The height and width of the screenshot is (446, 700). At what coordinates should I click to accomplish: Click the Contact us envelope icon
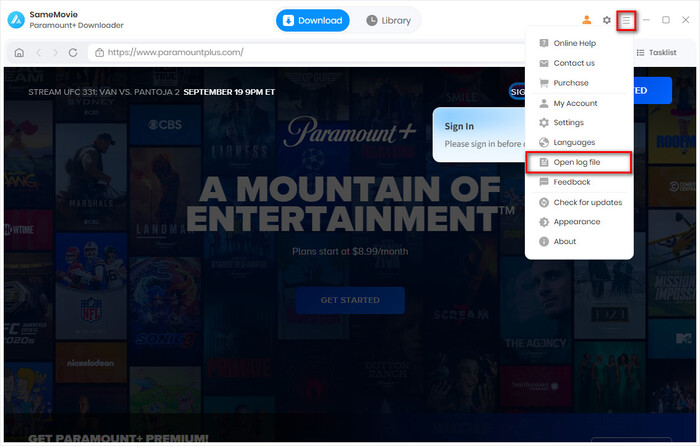click(544, 63)
